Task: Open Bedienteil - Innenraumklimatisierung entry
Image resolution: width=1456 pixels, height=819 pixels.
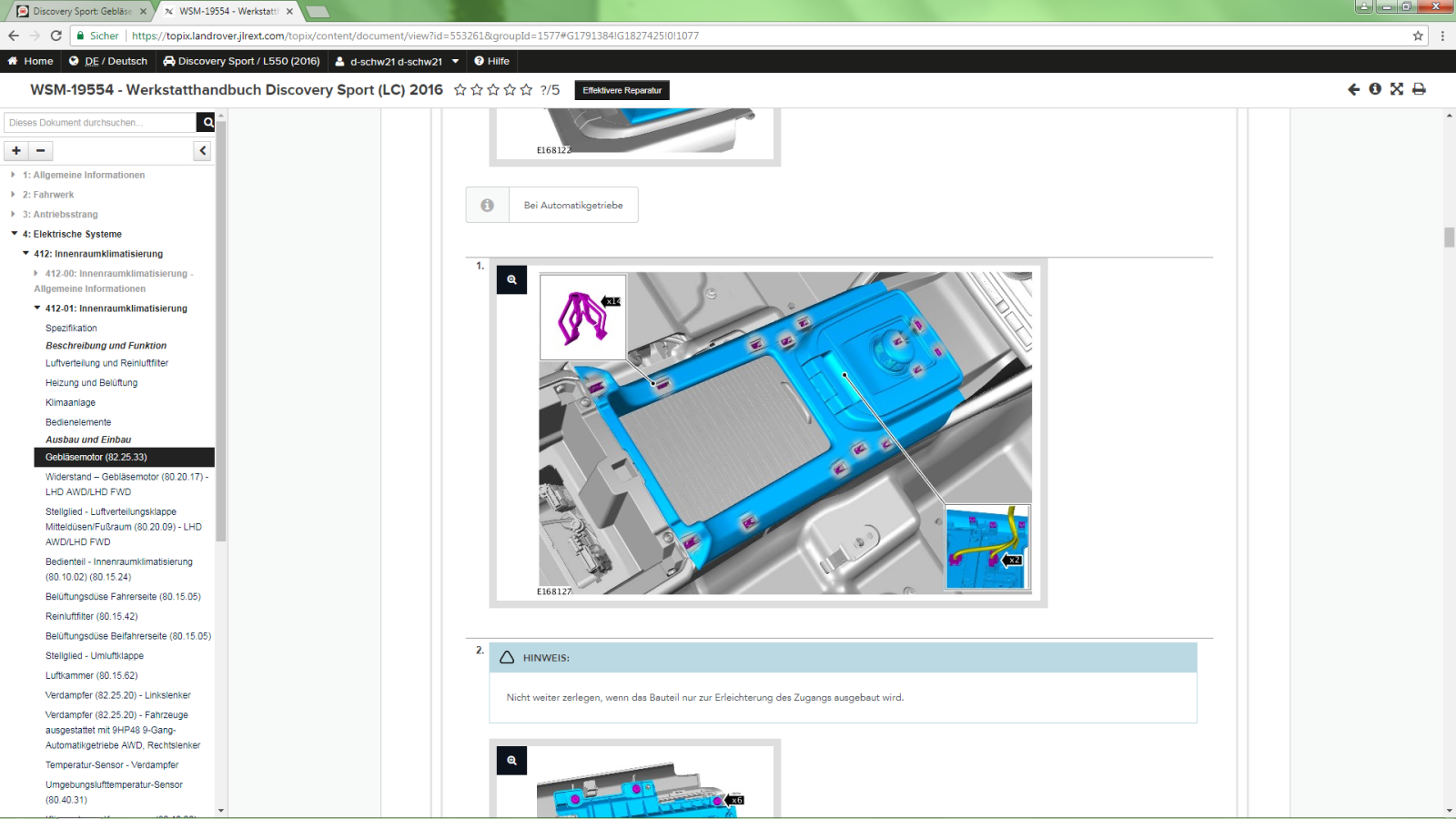Action: 119,569
